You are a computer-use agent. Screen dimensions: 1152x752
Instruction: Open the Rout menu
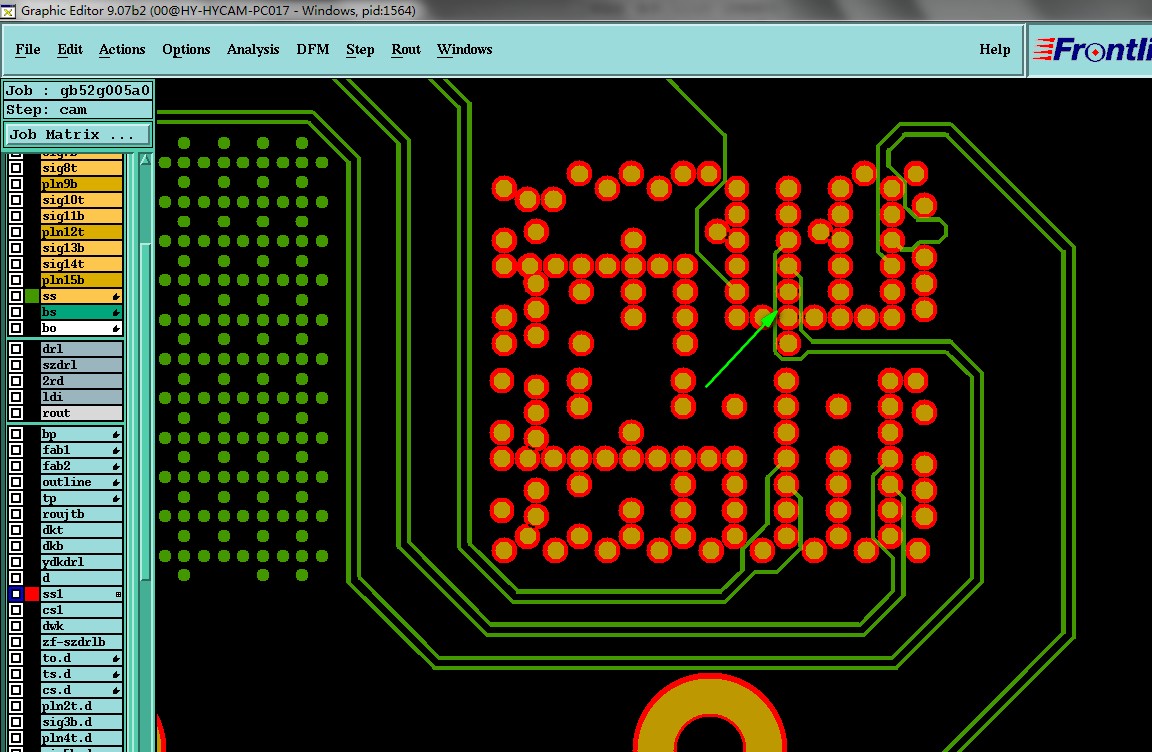(x=406, y=49)
